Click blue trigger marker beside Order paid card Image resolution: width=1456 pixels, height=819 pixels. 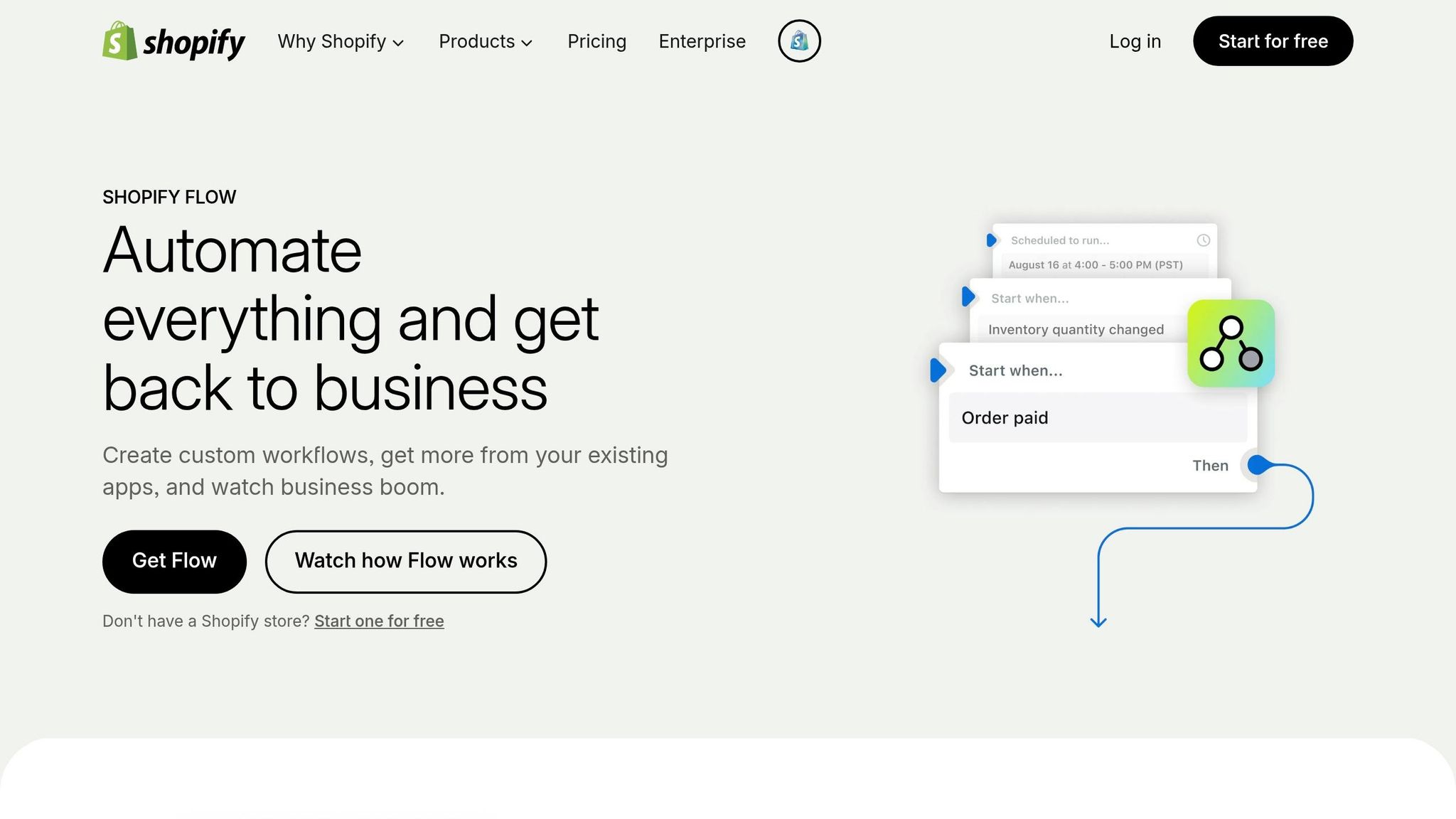tap(938, 370)
